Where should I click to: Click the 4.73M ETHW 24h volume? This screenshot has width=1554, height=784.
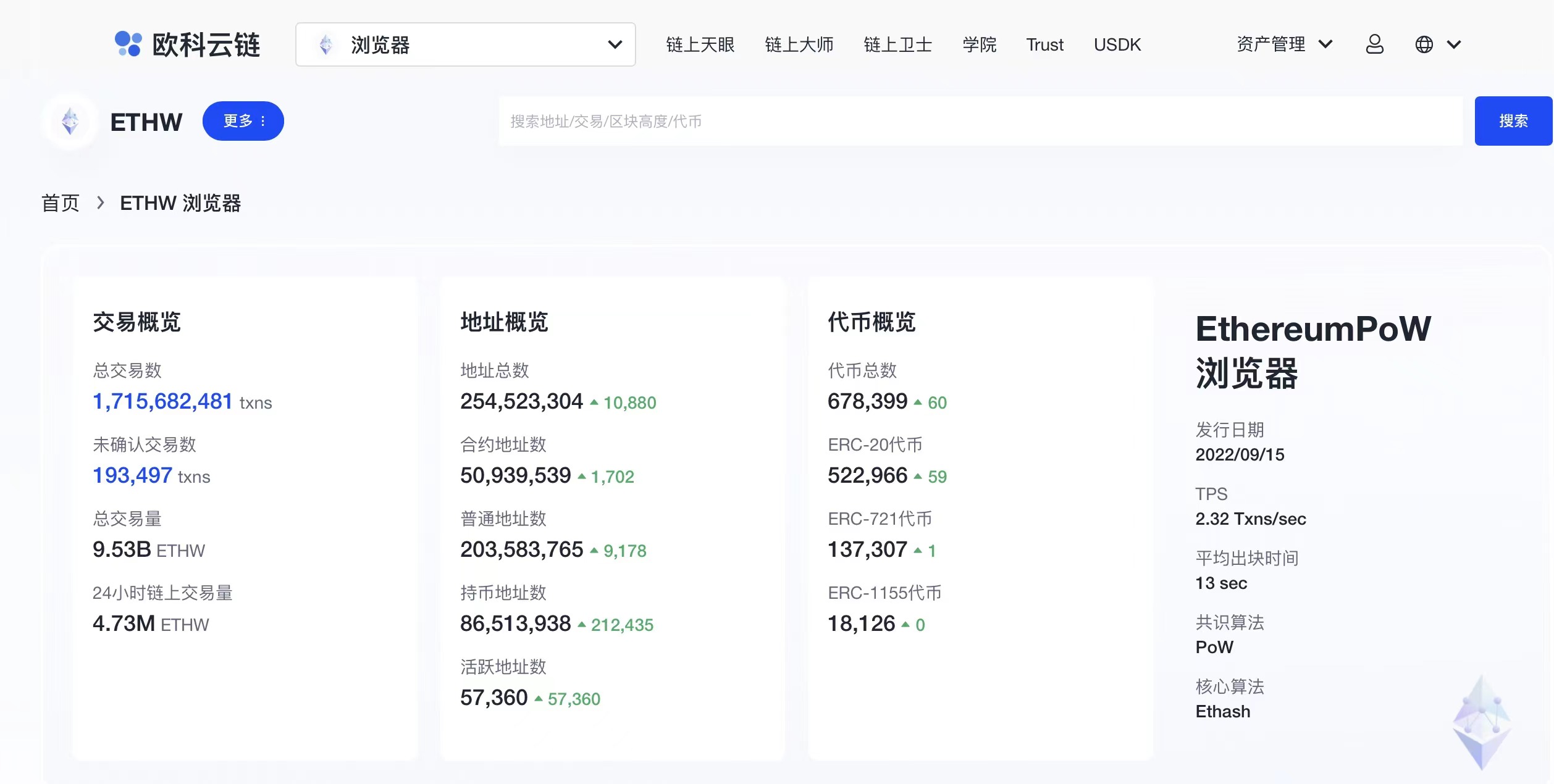pyautogui.click(x=151, y=623)
